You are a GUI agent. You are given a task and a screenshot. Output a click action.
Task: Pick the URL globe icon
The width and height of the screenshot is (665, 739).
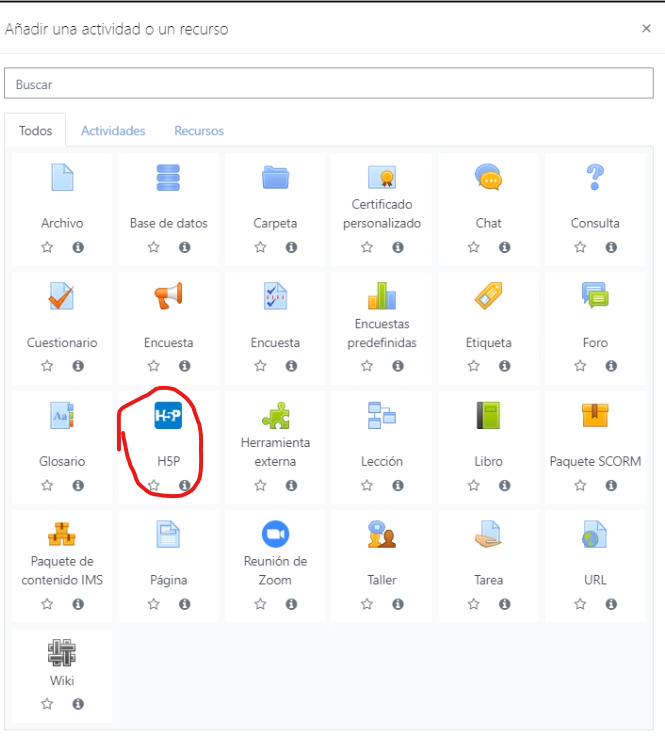point(595,534)
